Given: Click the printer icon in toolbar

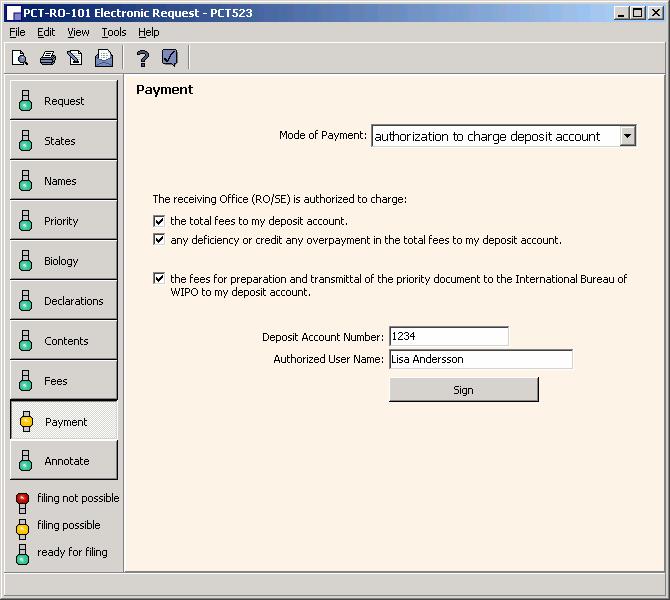Looking at the screenshot, I should click(x=47, y=58).
